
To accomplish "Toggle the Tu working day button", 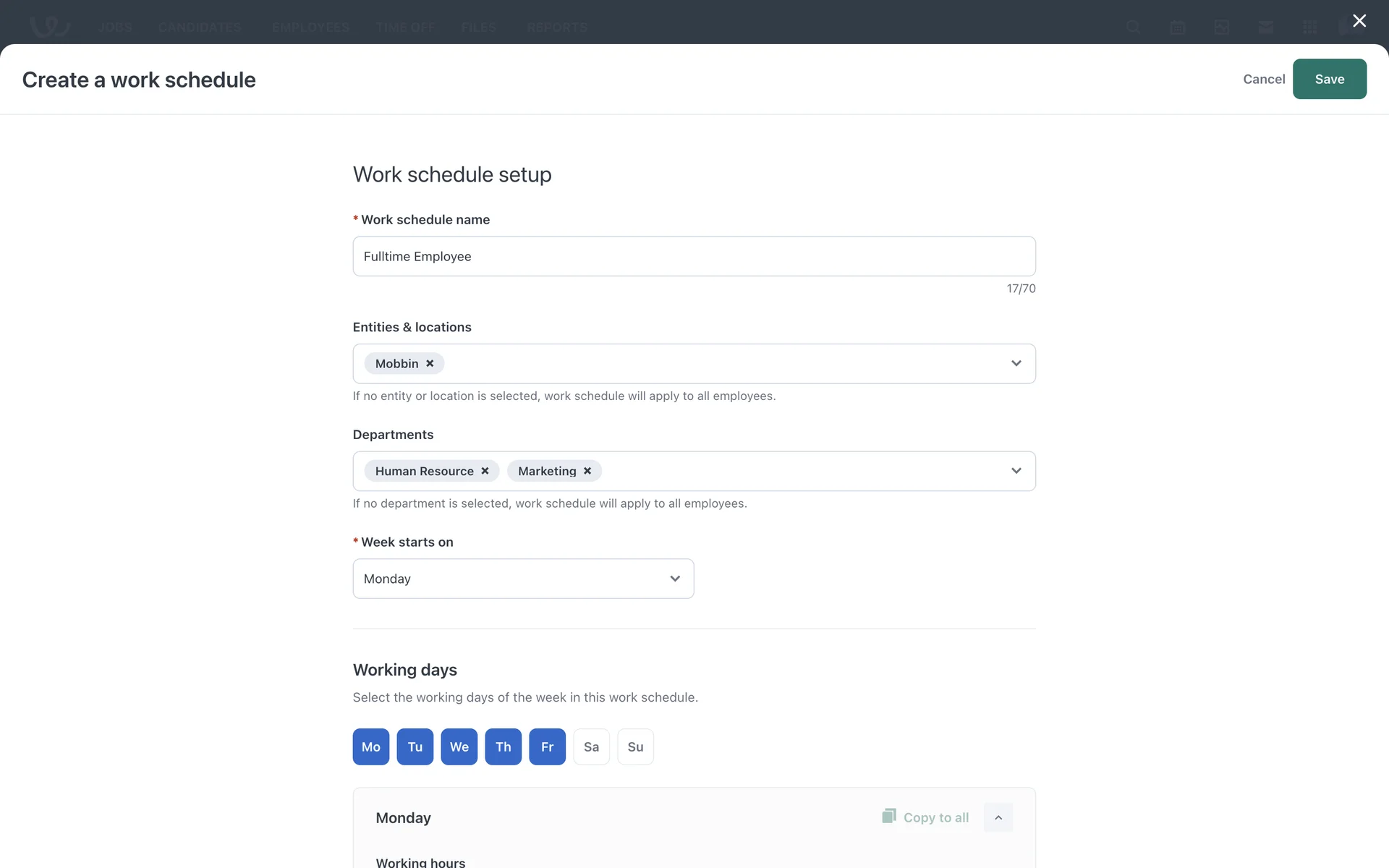I will (x=415, y=746).
